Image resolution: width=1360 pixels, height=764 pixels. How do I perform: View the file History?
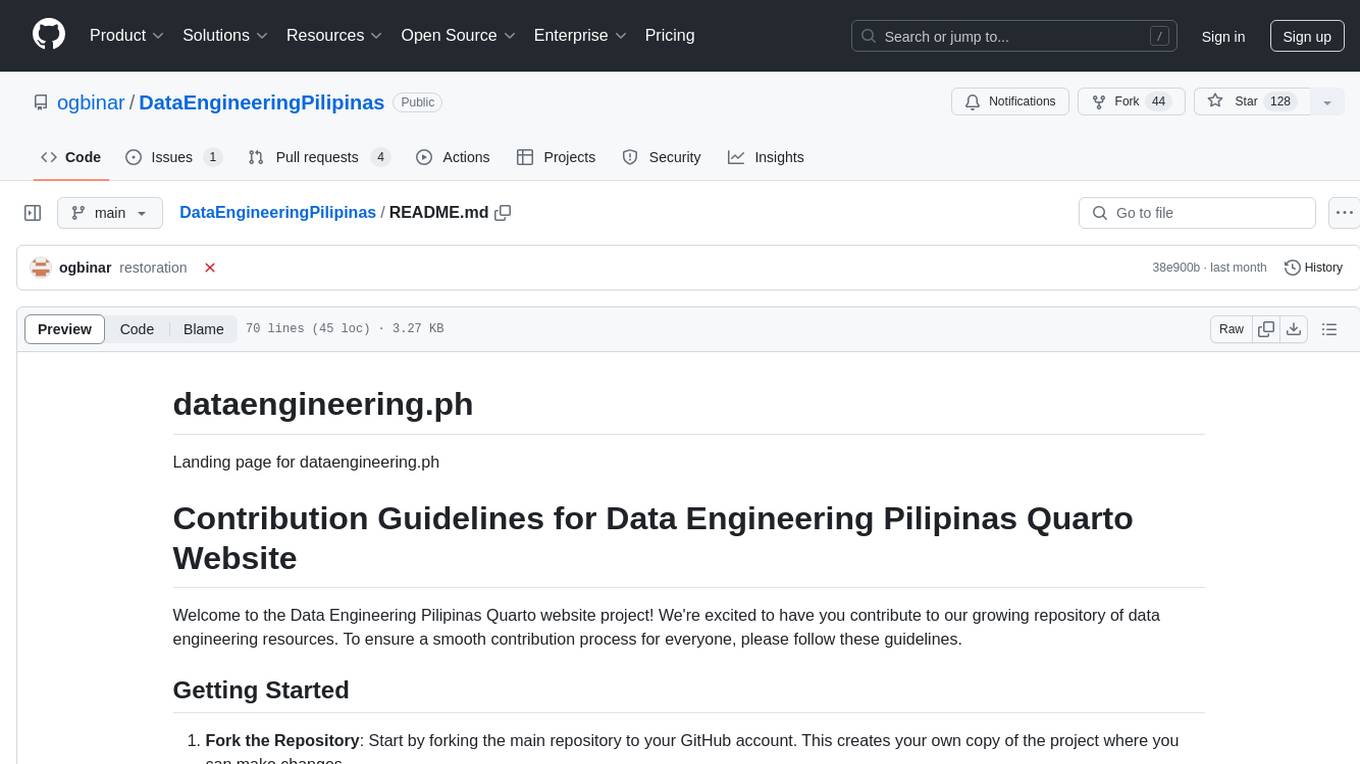coord(1313,268)
